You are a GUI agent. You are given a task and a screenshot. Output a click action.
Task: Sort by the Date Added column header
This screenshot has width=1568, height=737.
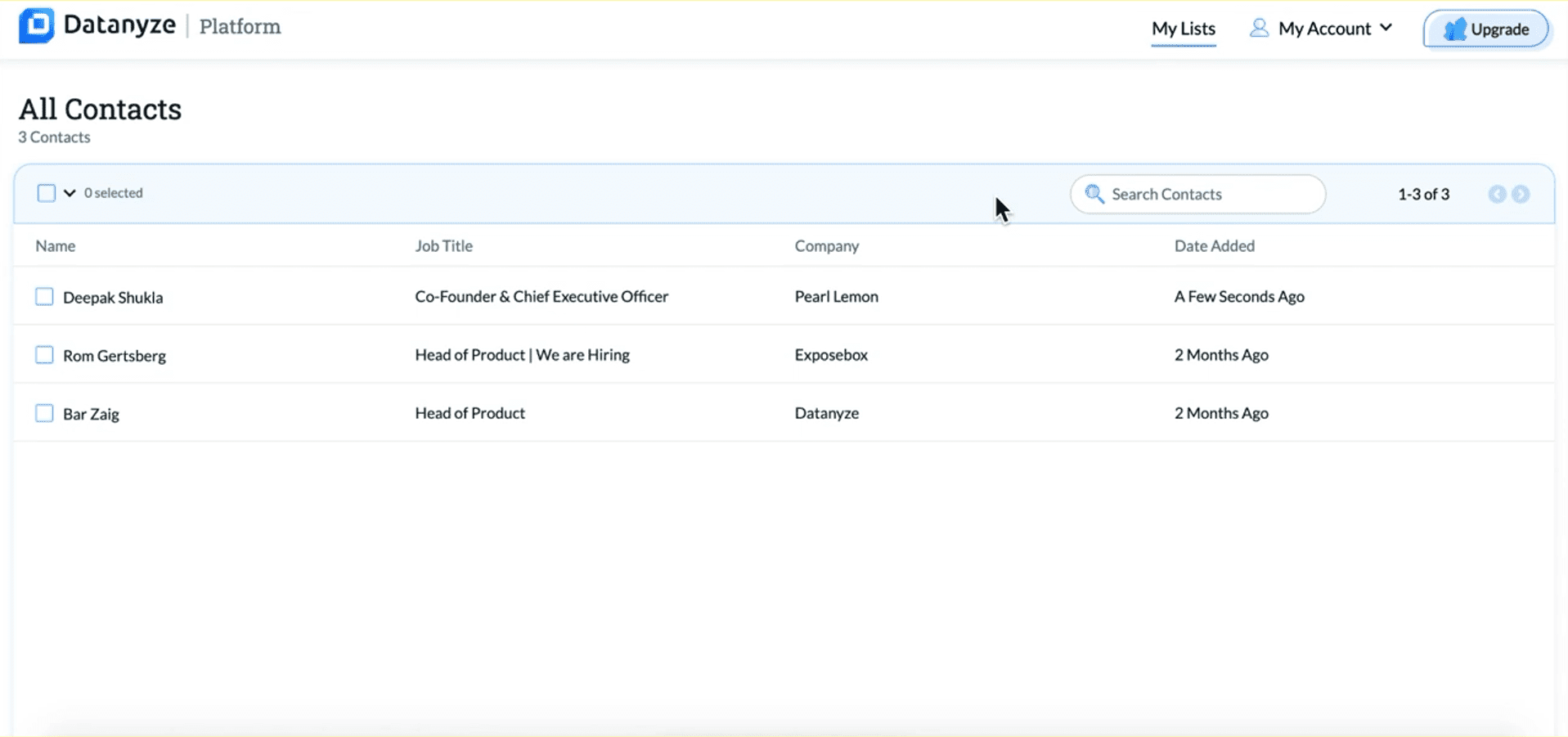pos(1215,245)
